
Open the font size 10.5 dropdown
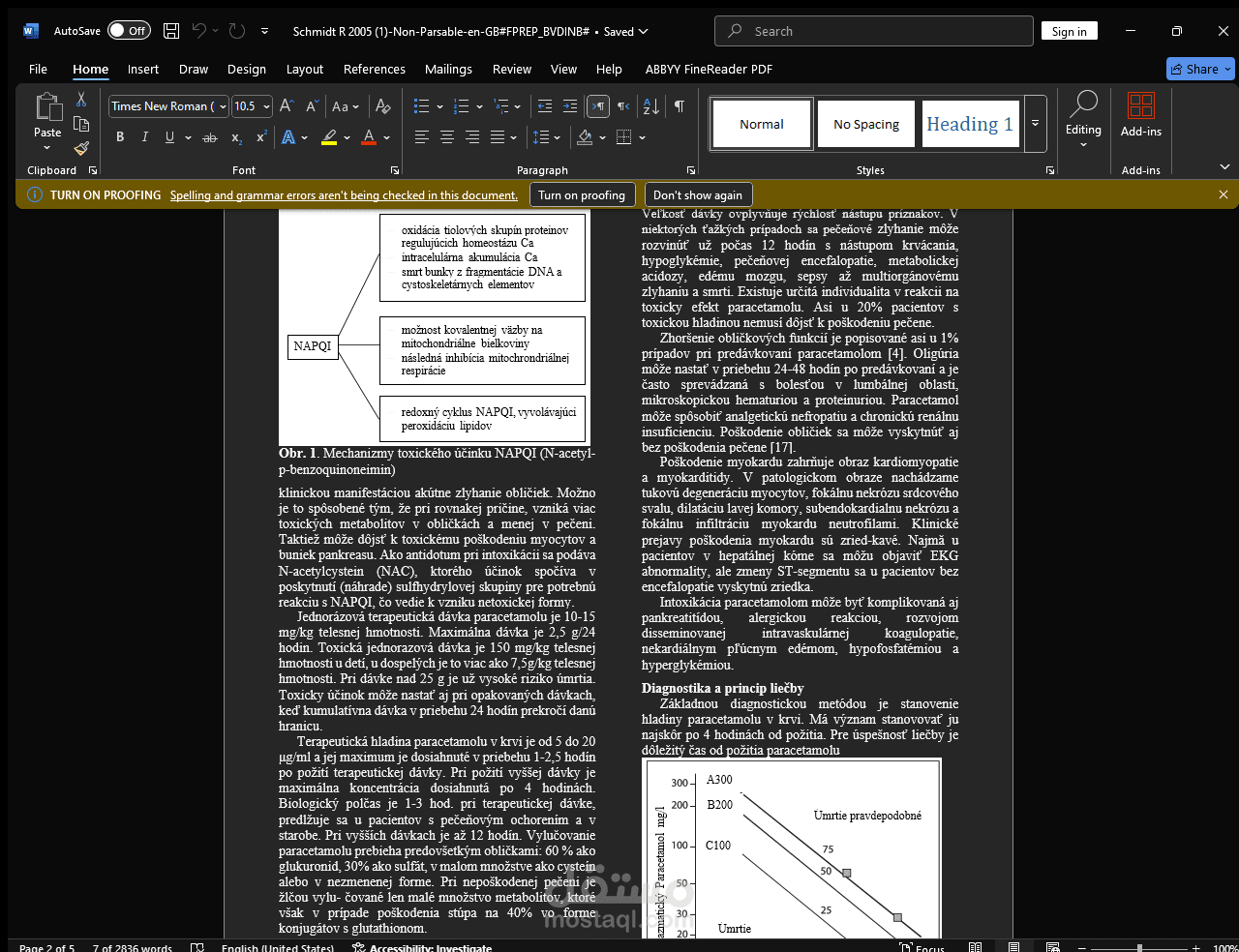(266, 106)
